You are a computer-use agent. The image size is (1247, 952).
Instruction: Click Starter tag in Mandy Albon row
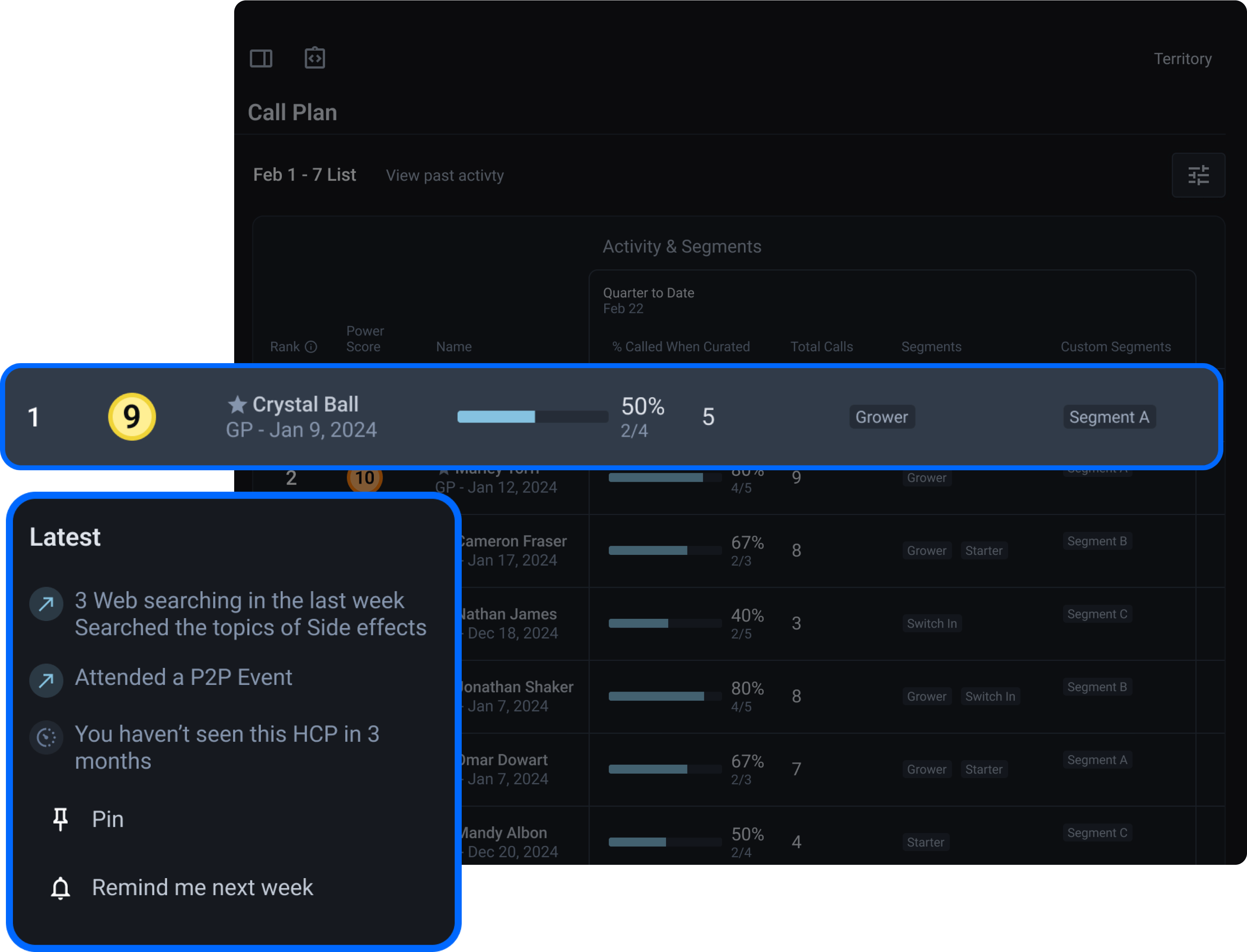(x=925, y=842)
